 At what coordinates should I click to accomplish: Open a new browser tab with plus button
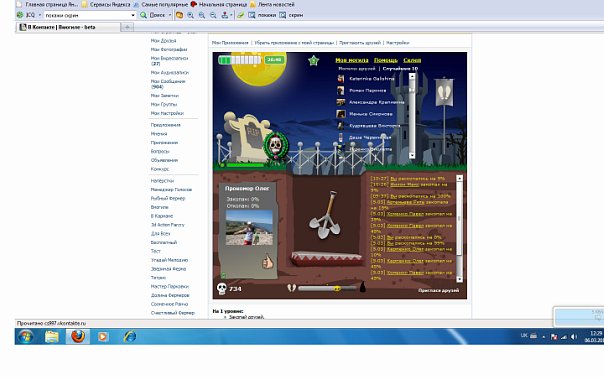[127, 27]
